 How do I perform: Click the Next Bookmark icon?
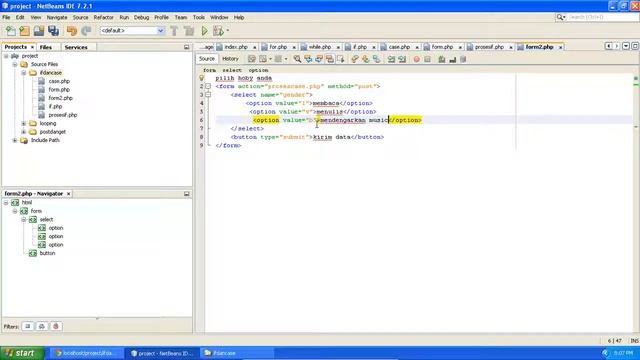click(x=365, y=59)
